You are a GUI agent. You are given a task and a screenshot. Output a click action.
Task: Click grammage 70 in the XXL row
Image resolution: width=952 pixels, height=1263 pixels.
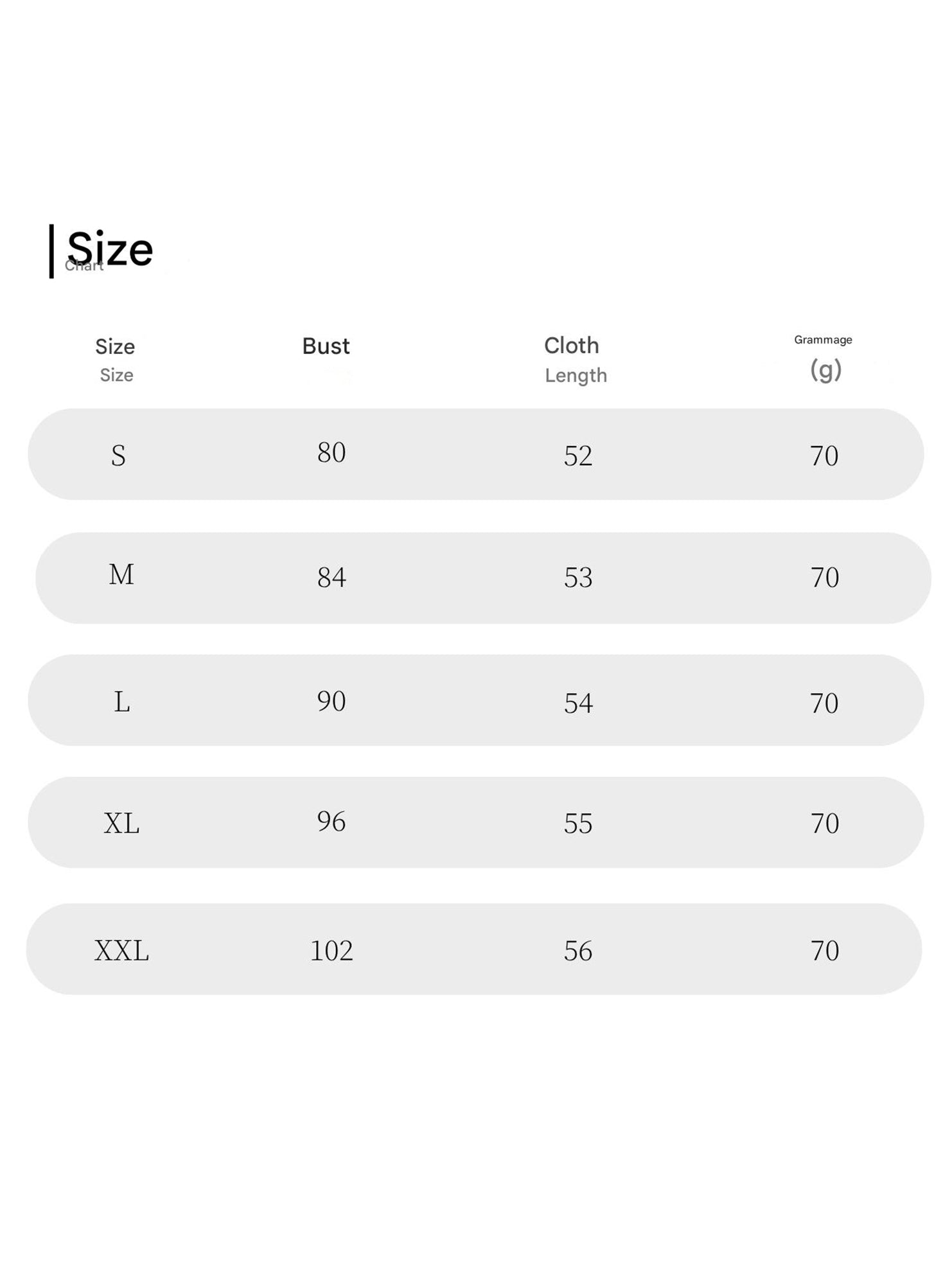click(x=825, y=951)
